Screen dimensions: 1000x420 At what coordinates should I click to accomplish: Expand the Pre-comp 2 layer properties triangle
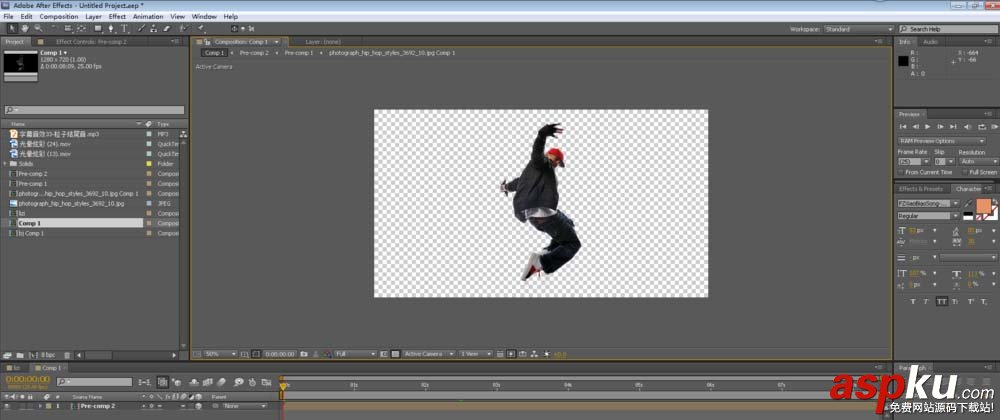tap(40, 406)
